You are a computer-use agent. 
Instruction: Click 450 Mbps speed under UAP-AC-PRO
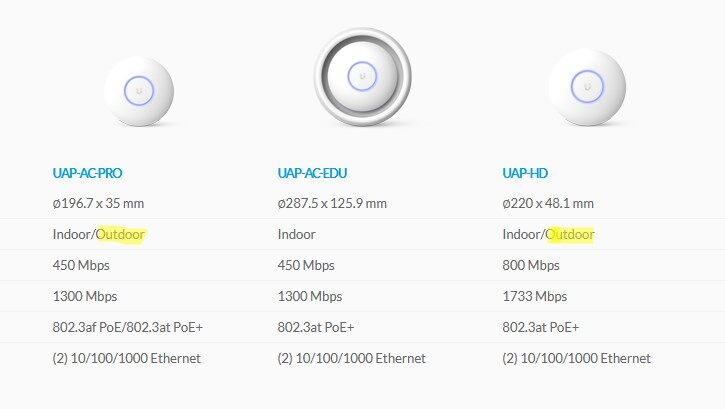82,265
